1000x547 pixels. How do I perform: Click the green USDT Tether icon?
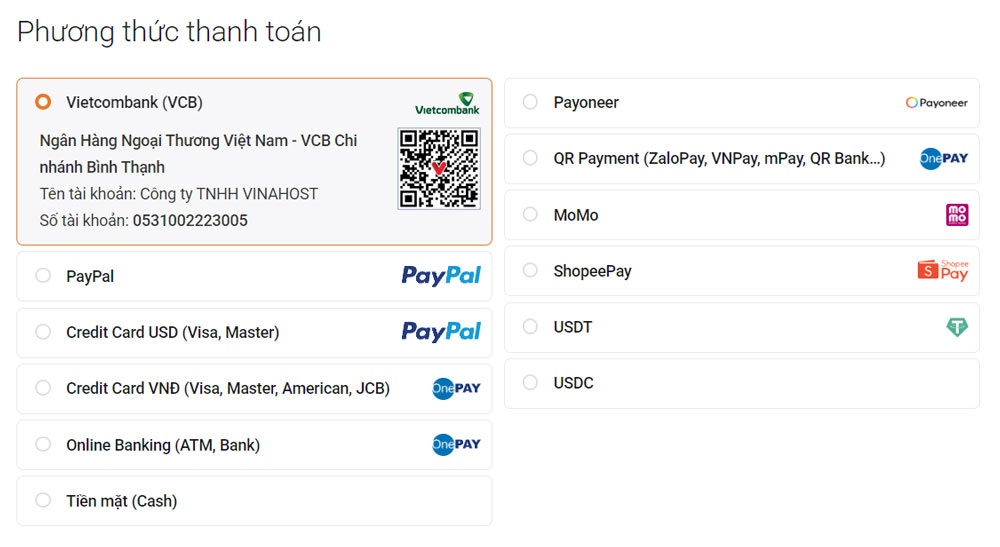[x=957, y=327]
